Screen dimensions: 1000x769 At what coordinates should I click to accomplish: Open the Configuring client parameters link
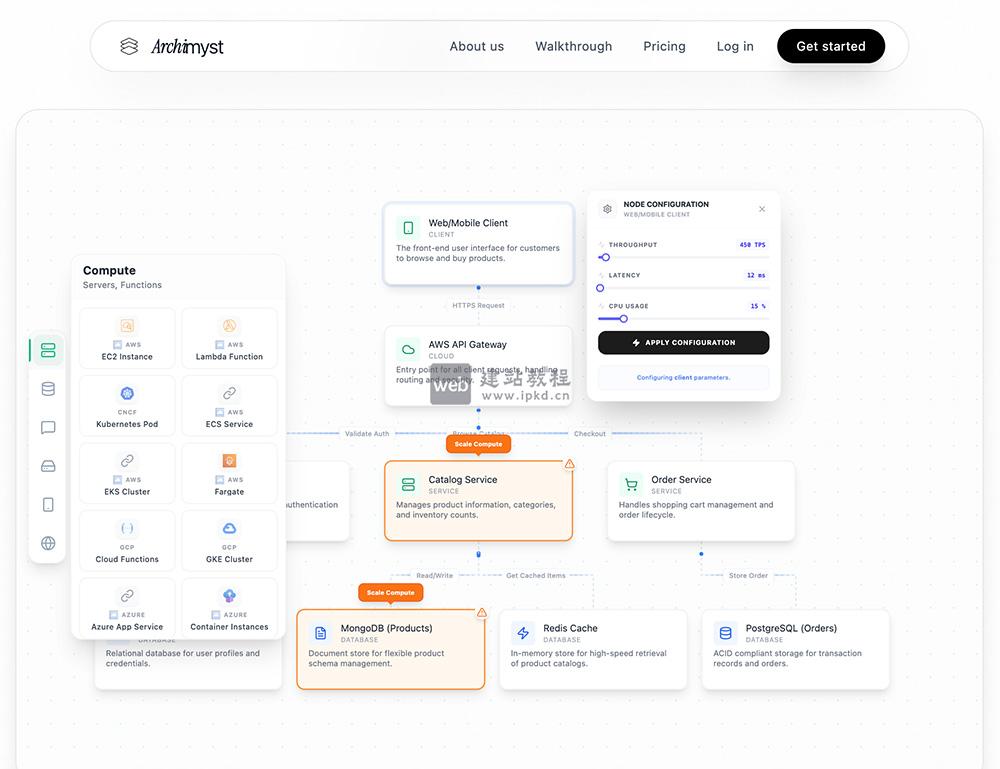point(683,377)
